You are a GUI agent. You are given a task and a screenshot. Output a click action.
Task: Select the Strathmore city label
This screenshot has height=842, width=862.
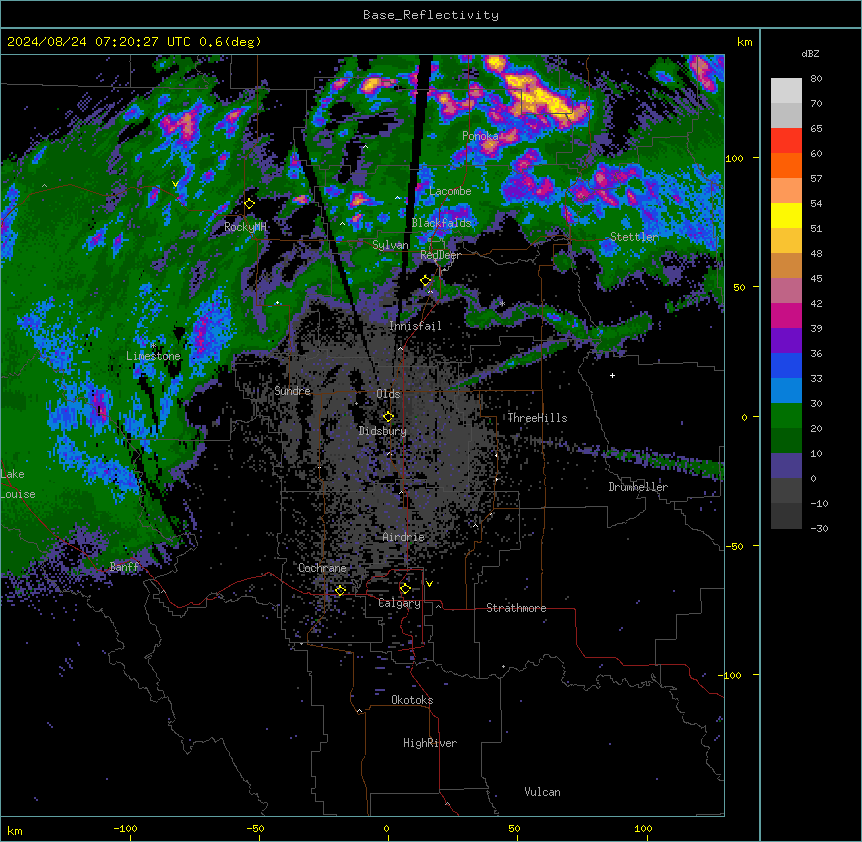point(516,608)
